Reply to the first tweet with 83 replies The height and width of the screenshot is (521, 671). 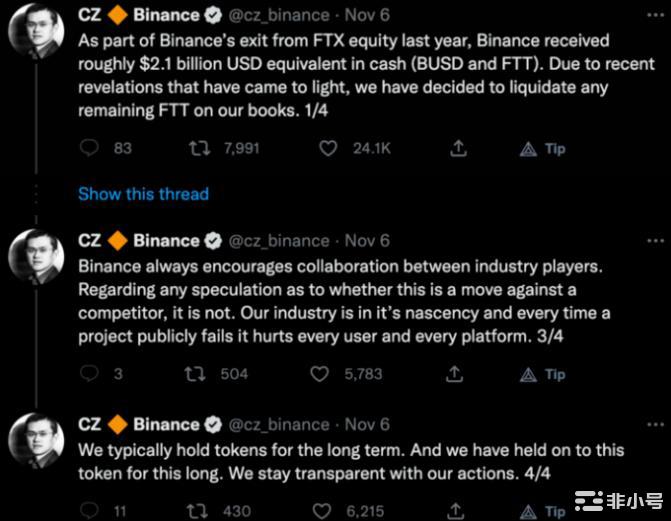click(x=89, y=148)
